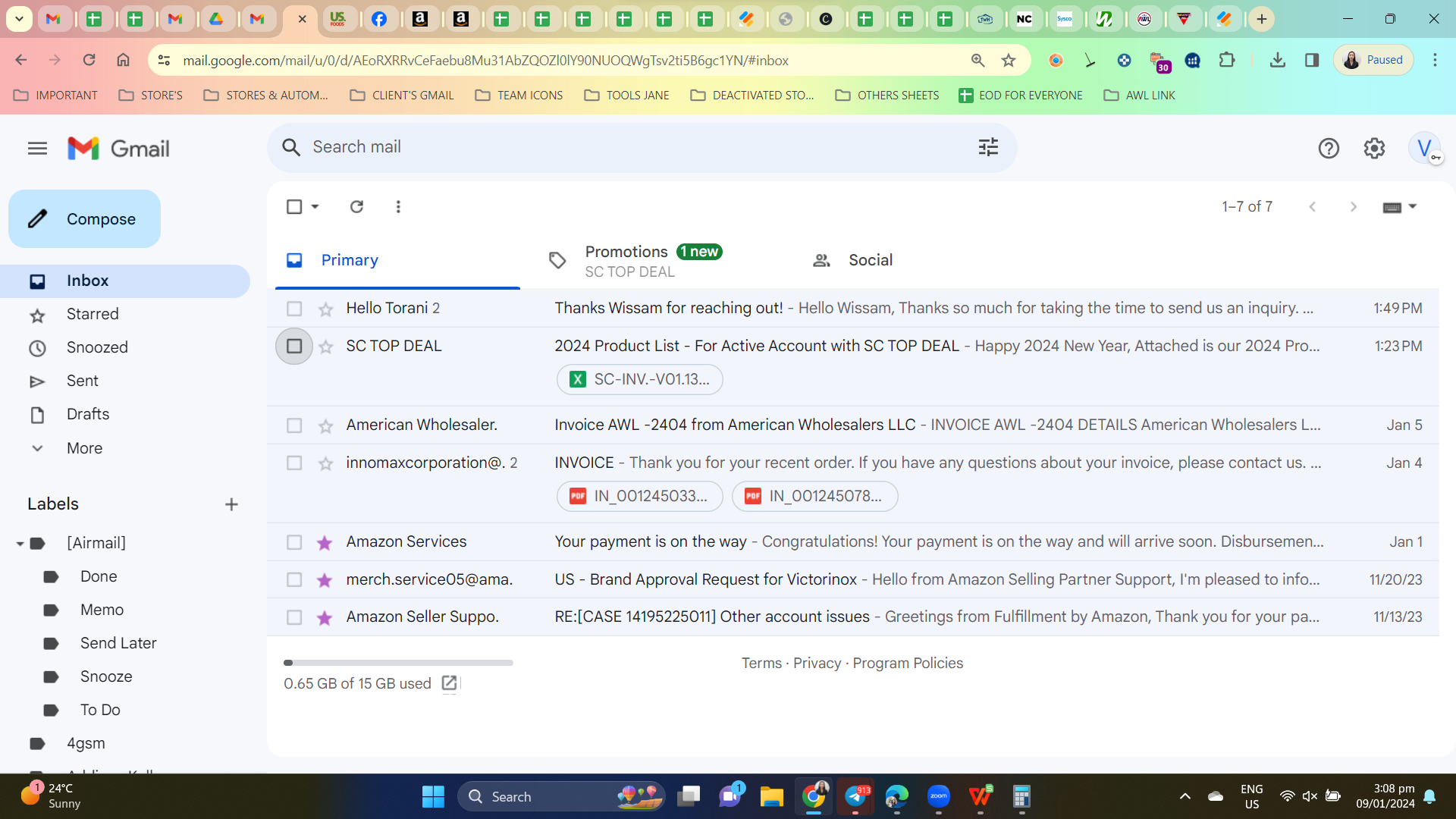Screen dimensions: 1456x819
Task: Star the American Wholesaler email
Action: [x=325, y=425]
